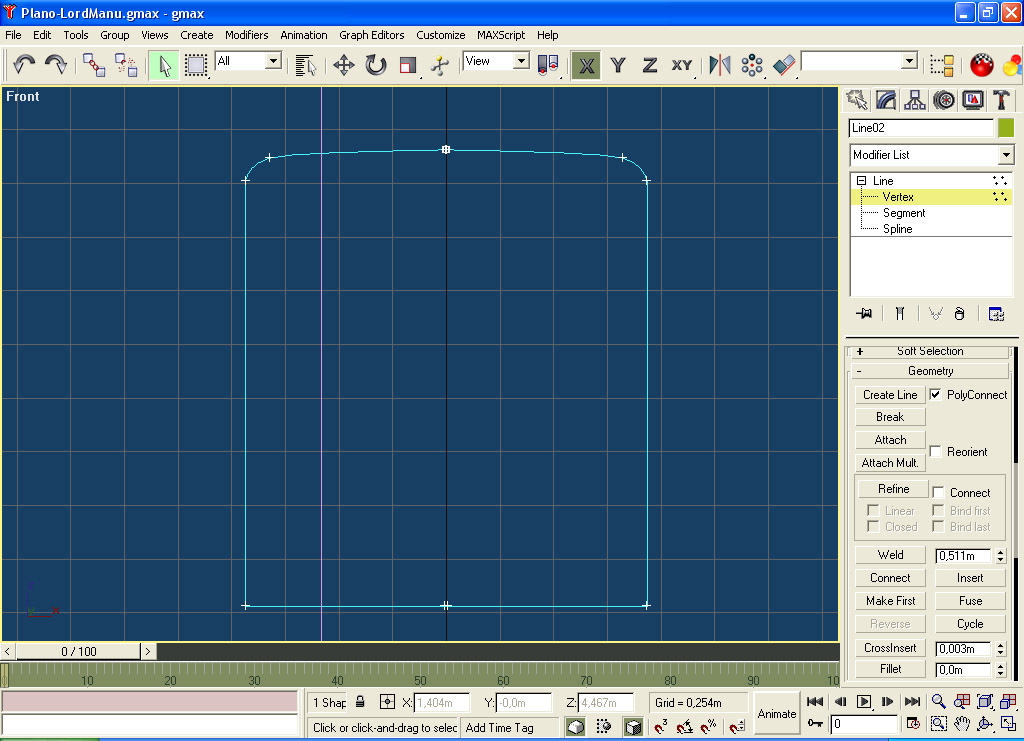Open the Hierarchy command panel tab
The image size is (1024, 741).
914,100
